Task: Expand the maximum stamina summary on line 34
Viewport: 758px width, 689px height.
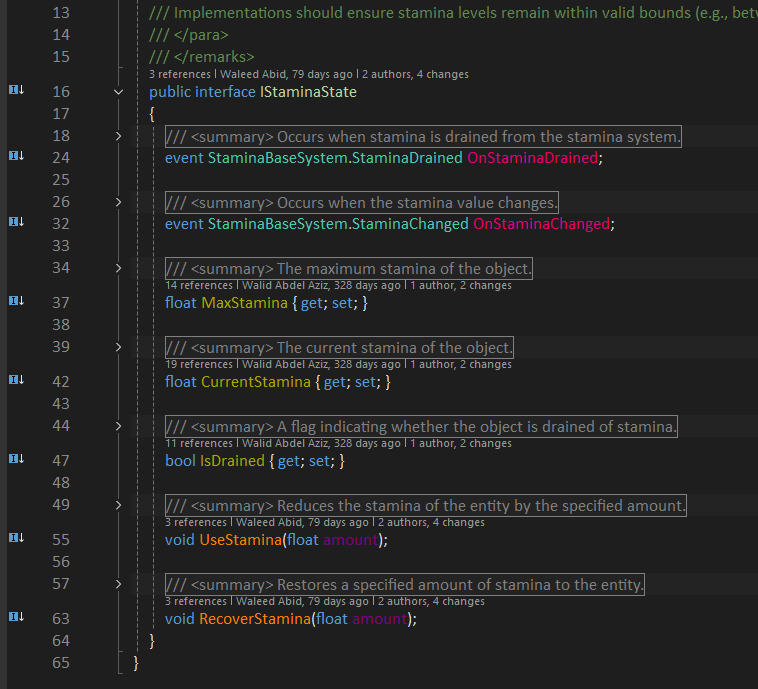Action: pos(119,268)
